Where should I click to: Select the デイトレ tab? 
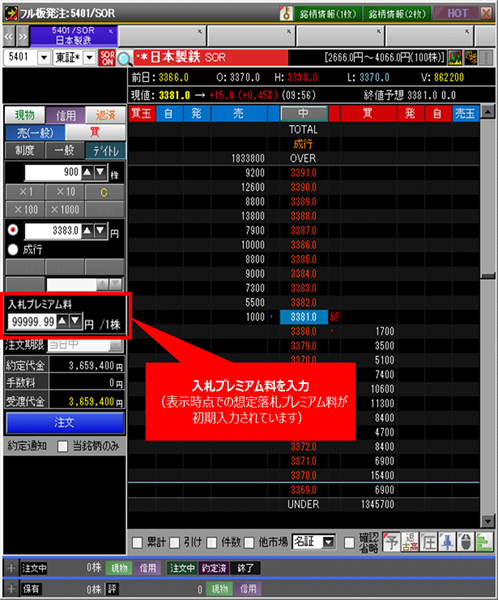106,150
